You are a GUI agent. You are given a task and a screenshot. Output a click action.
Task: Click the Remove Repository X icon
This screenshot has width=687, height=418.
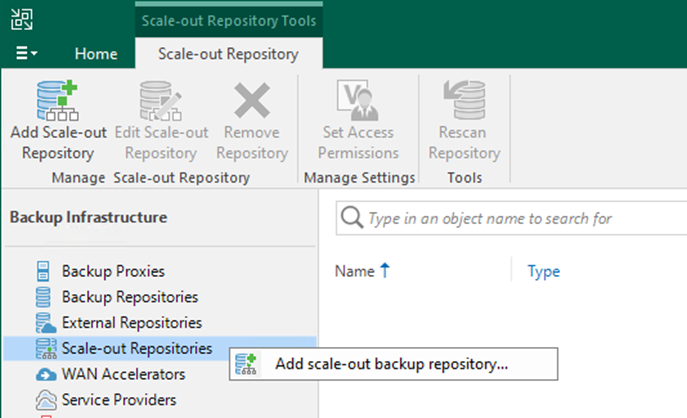pyautogui.click(x=252, y=100)
